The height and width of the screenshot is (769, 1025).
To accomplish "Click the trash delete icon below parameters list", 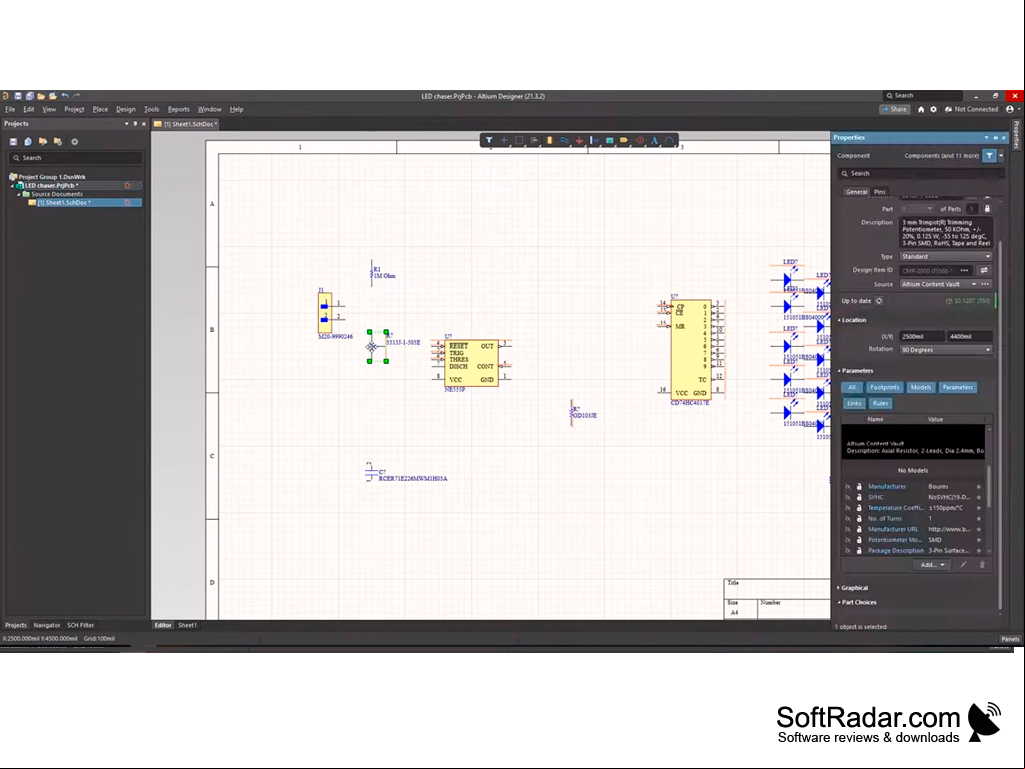I will coord(982,564).
